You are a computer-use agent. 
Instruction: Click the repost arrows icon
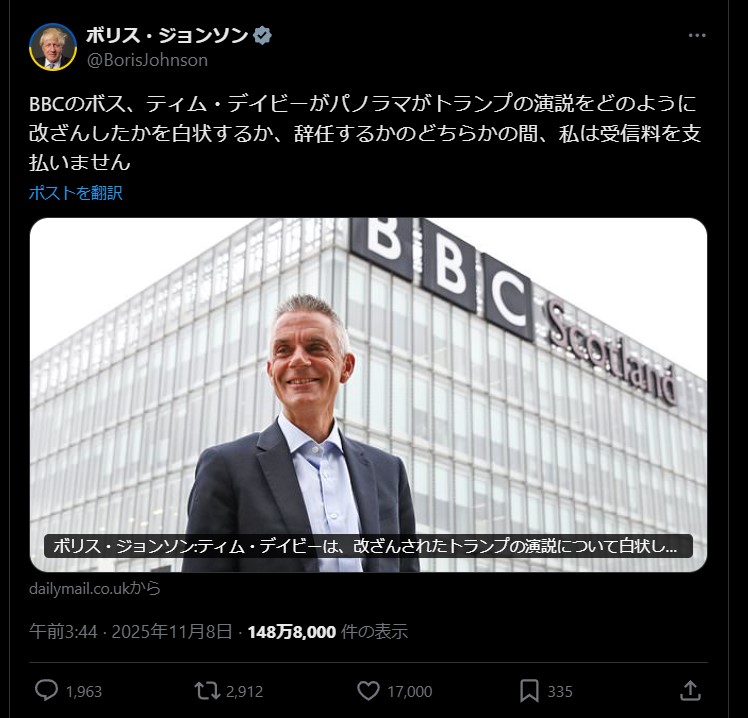coord(207,691)
